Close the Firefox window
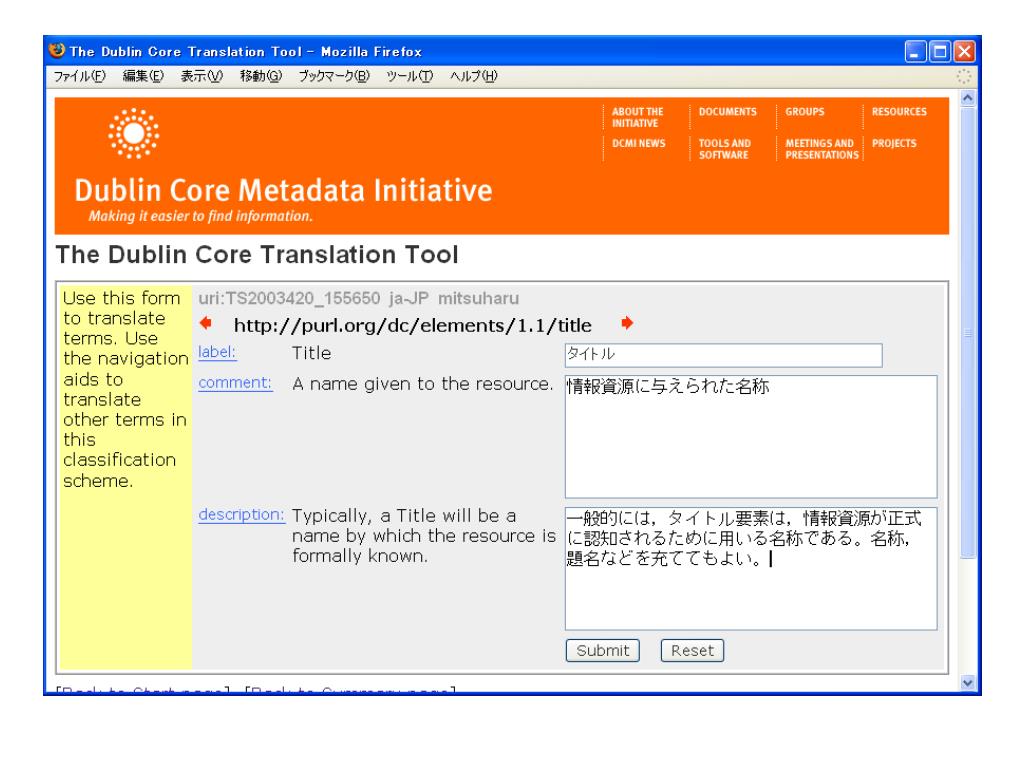Screen dimensions: 1024x768 (x=964, y=51)
